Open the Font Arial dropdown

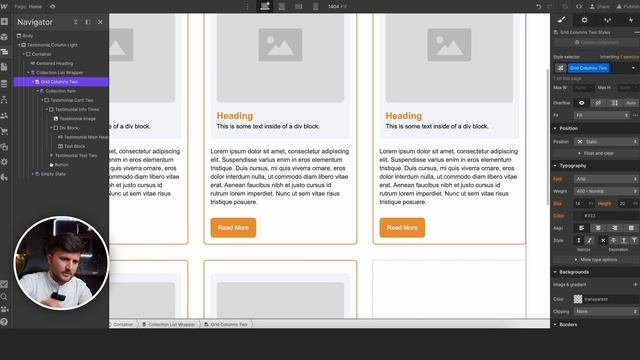click(x=606, y=179)
